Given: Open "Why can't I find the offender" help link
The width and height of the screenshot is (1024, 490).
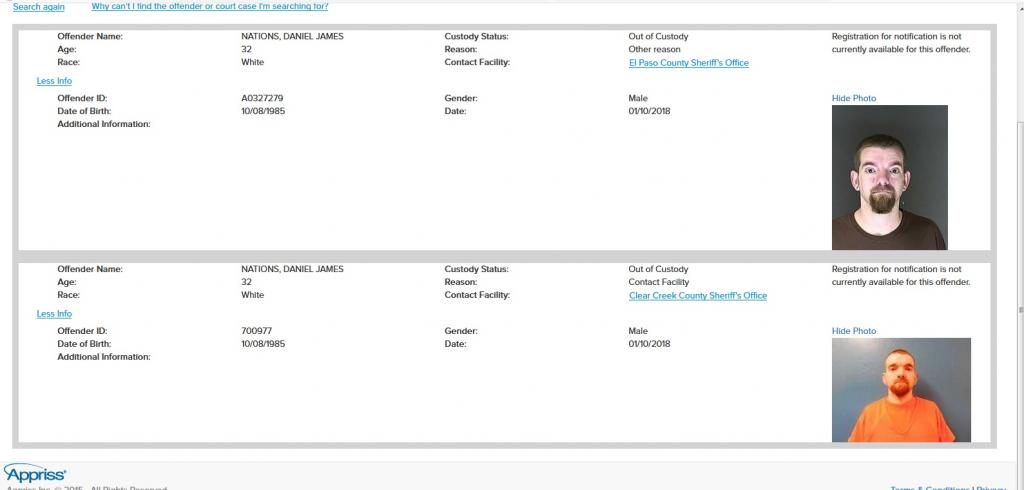Looking at the screenshot, I should pyautogui.click(x=209, y=7).
